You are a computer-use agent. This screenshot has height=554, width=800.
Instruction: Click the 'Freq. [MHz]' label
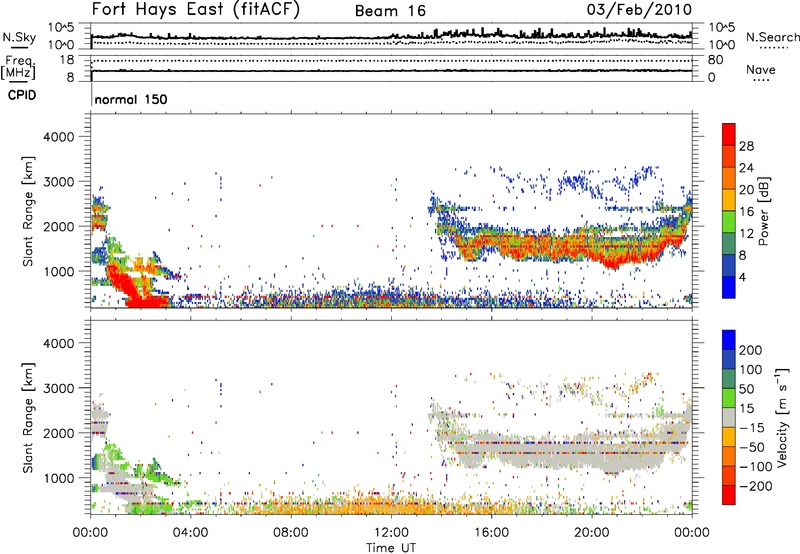click(x=18, y=68)
